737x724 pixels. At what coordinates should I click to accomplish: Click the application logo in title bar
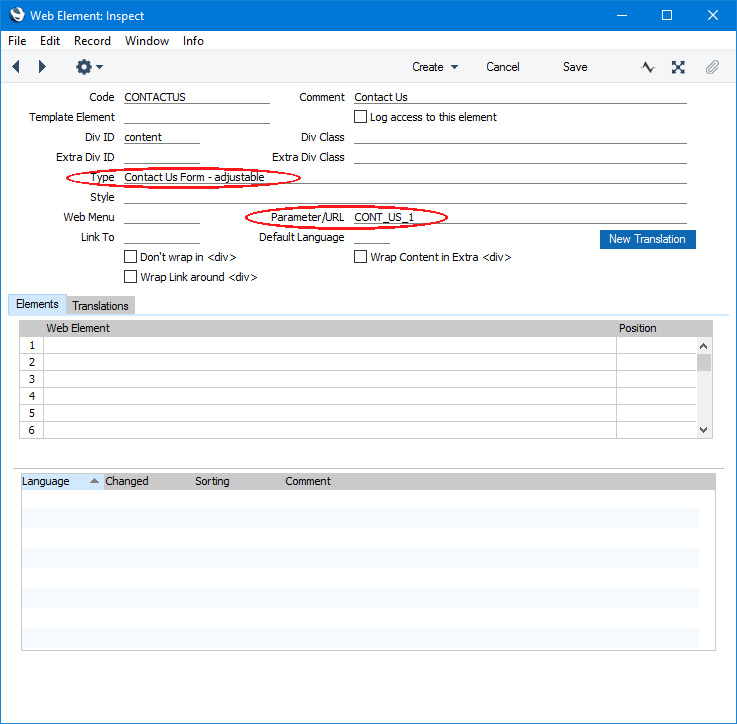pyautogui.click(x=16, y=15)
